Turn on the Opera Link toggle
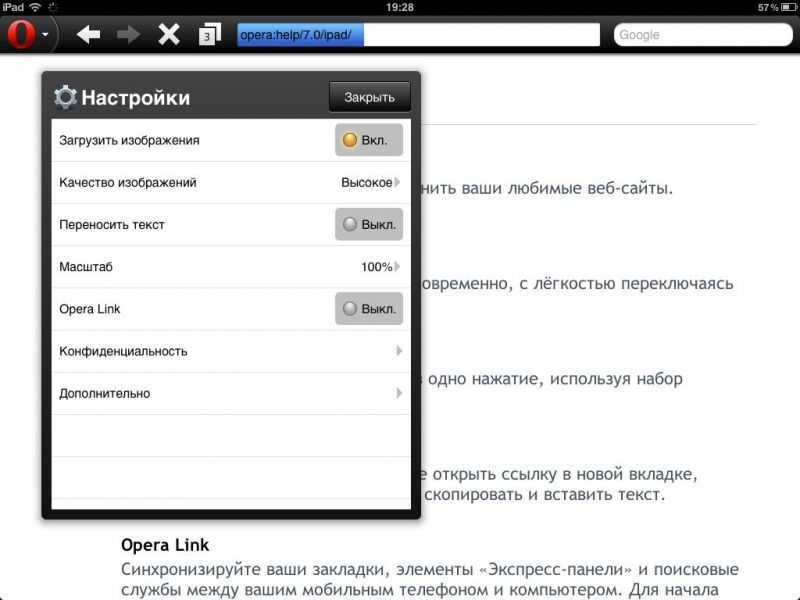 click(368, 309)
